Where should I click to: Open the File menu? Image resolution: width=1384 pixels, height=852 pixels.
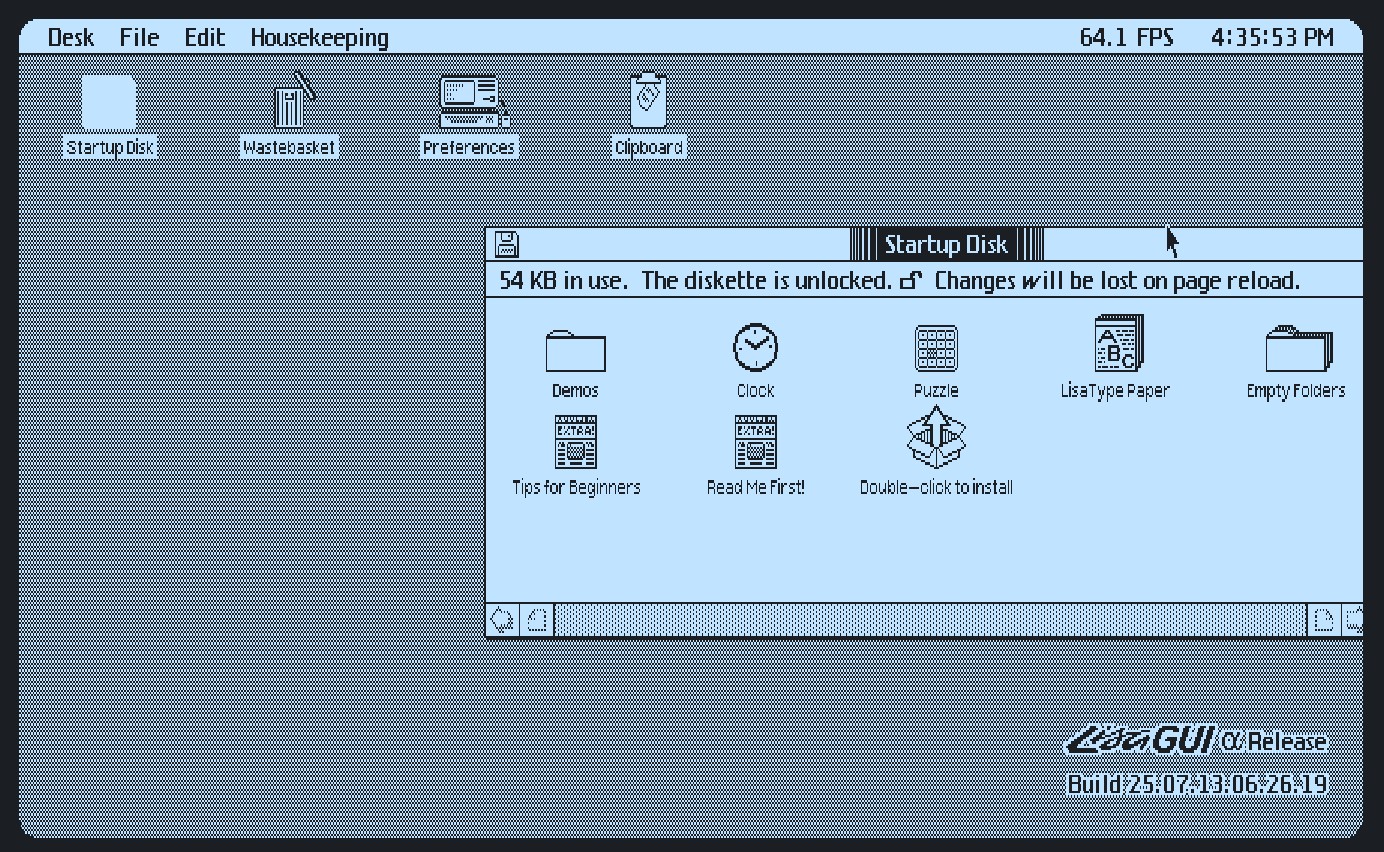click(139, 38)
